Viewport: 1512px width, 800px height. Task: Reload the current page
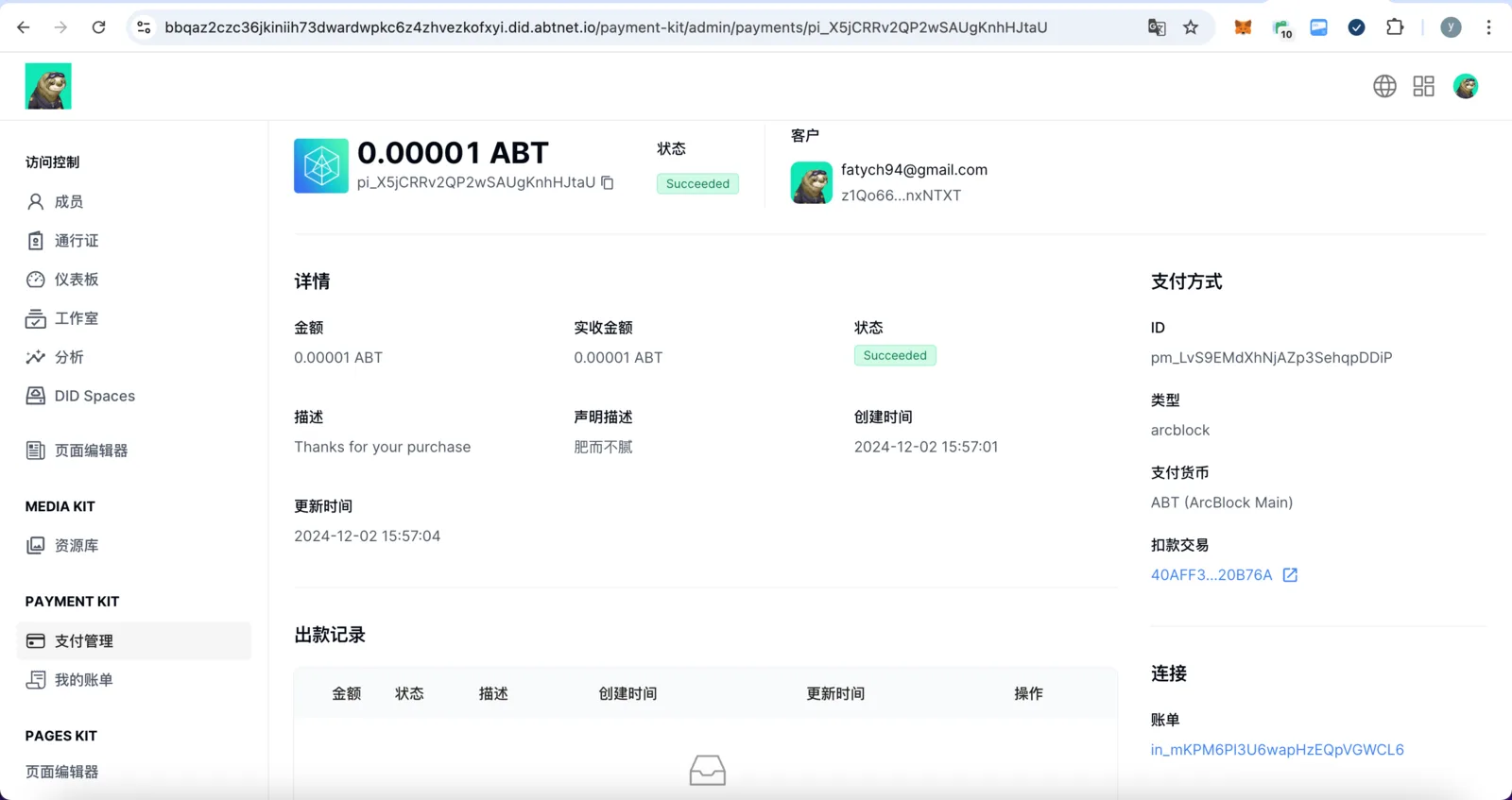point(98,27)
